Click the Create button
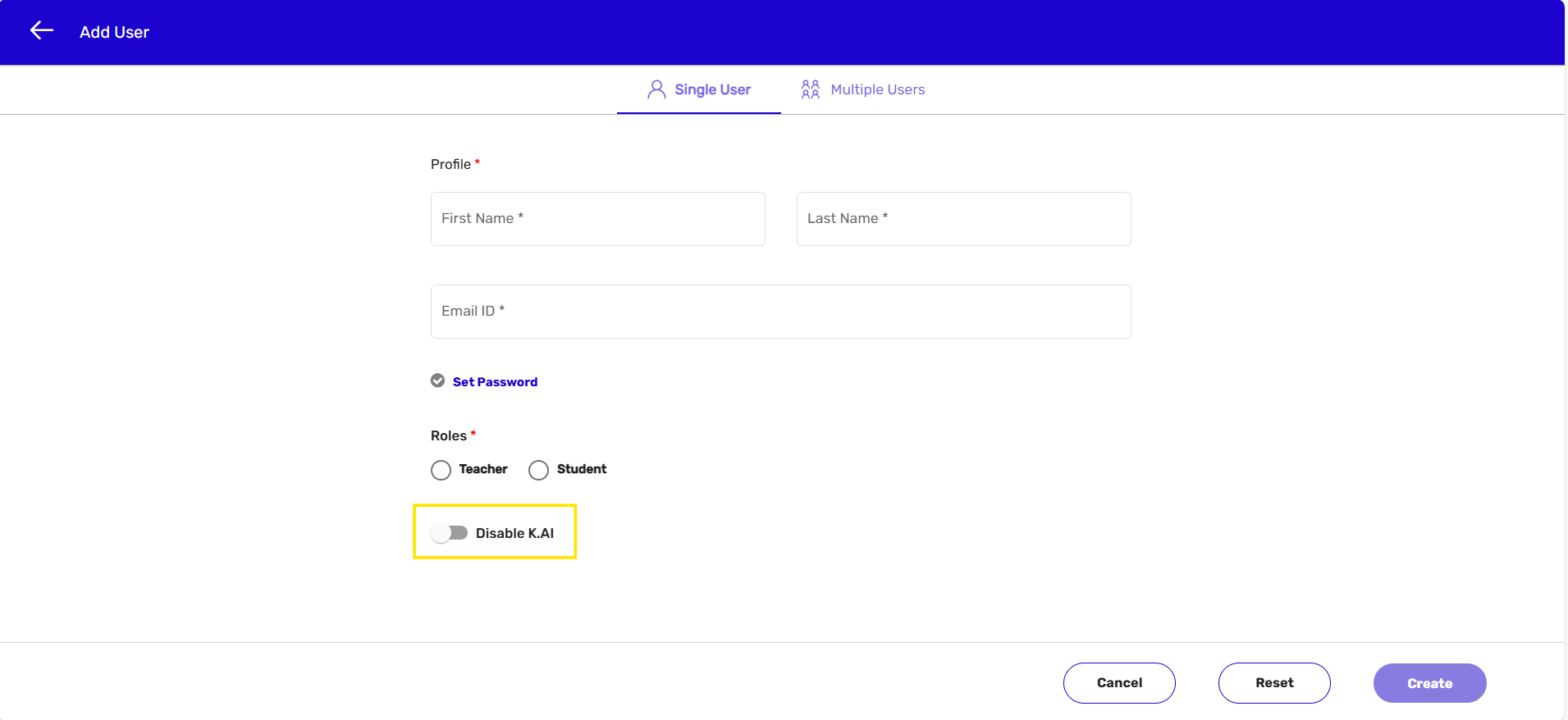The height and width of the screenshot is (720, 1568). pyautogui.click(x=1430, y=683)
